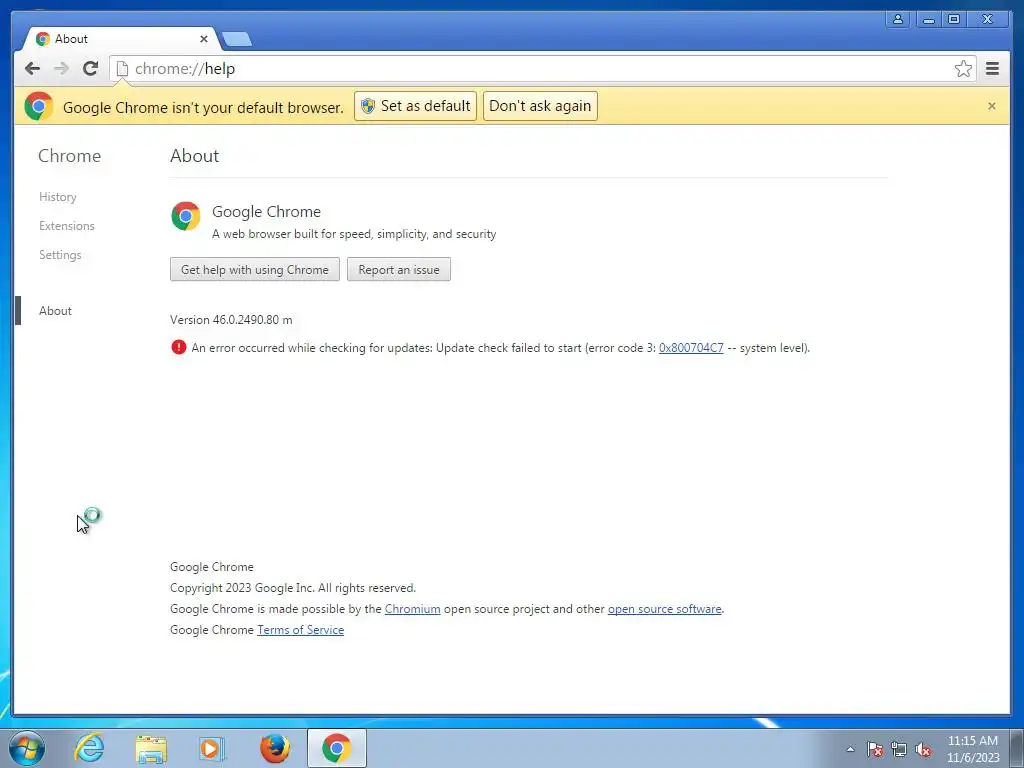
Task: Click the Copyright 2023 Google Inc. line
Action: pos(293,588)
